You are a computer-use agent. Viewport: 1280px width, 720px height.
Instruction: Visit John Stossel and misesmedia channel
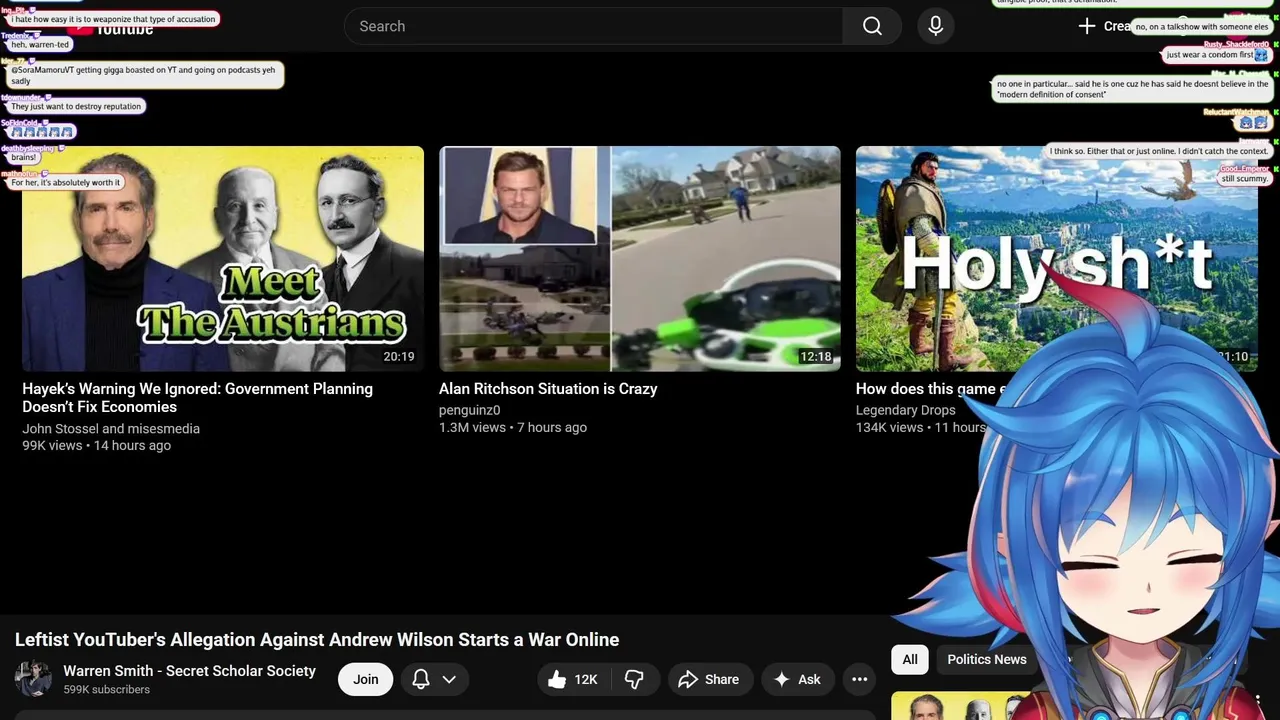click(111, 429)
